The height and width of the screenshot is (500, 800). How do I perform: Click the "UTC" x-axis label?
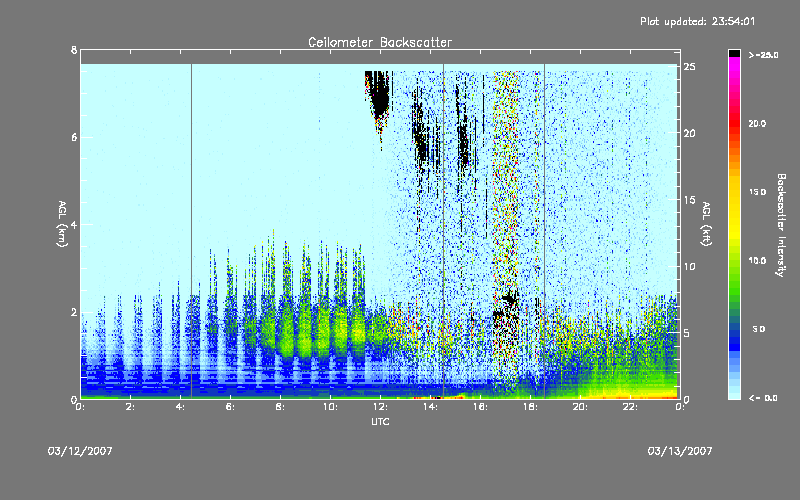[380, 421]
